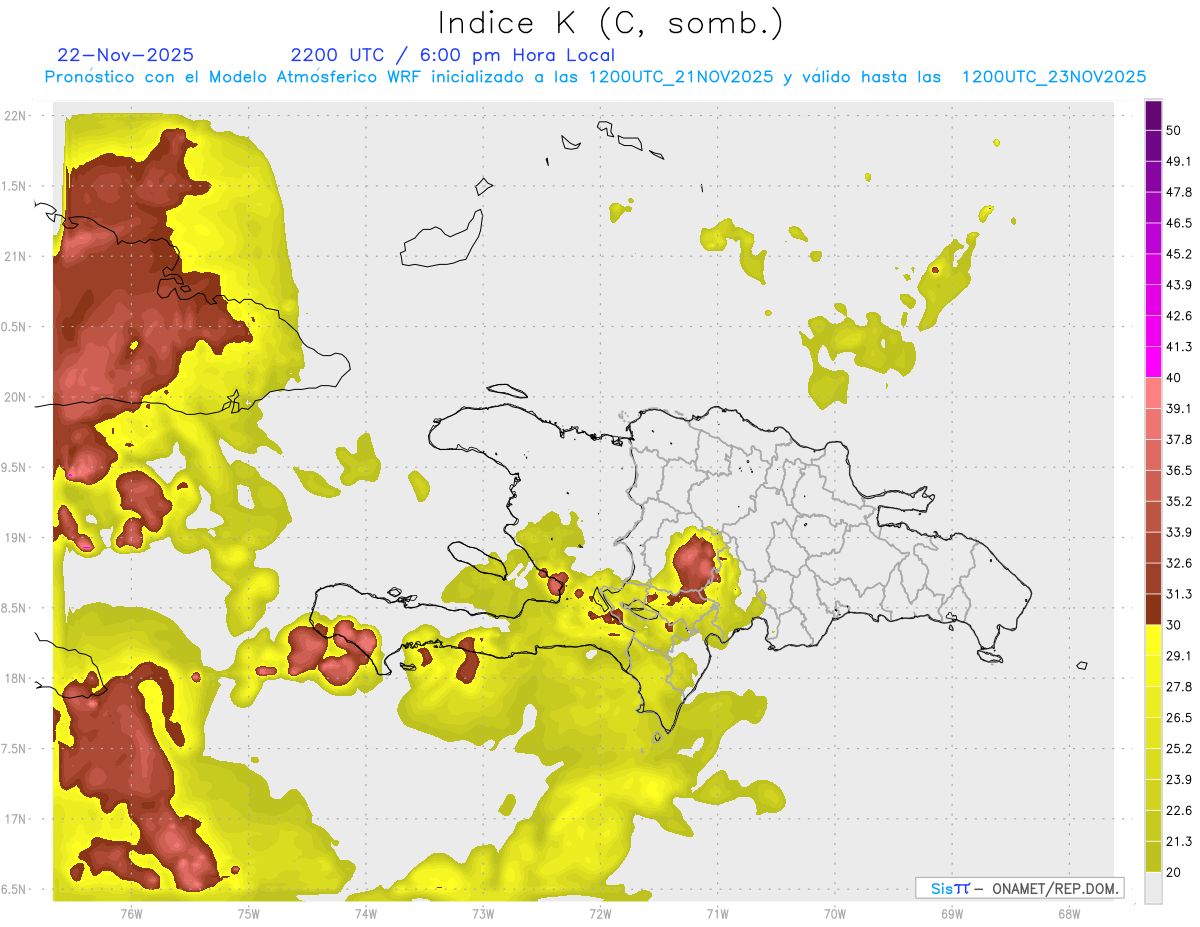Click the "42.6" colorbar value
Screen dimensions: 1200x927
[1179, 316]
